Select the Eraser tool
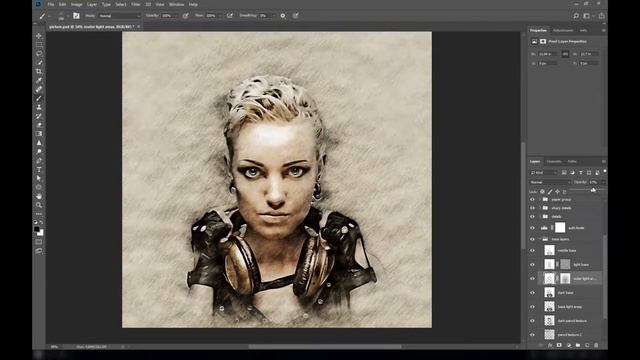640x360 pixels. click(39, 125)
